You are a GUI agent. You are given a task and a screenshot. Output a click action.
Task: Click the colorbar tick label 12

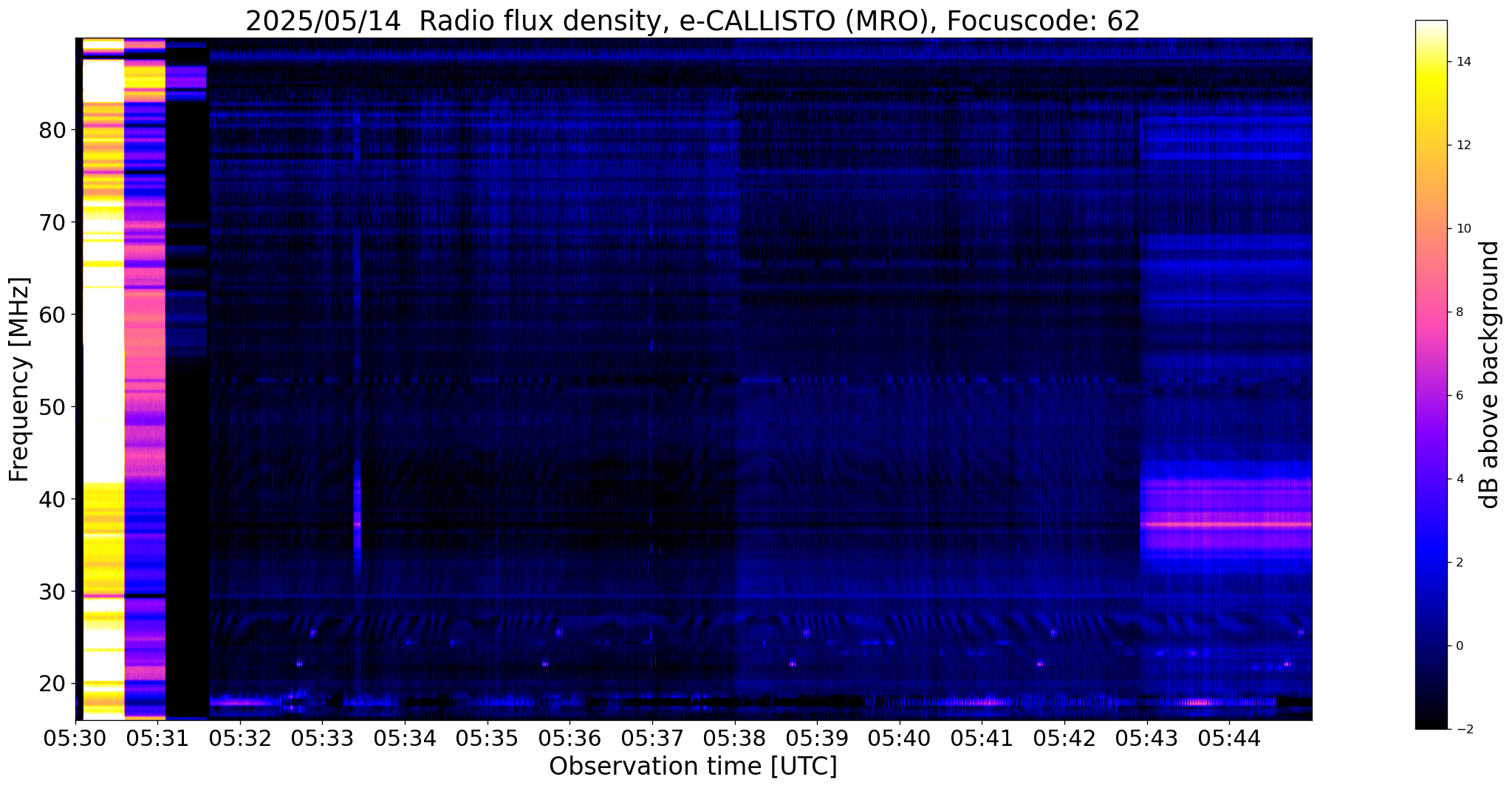[1463, 145]
